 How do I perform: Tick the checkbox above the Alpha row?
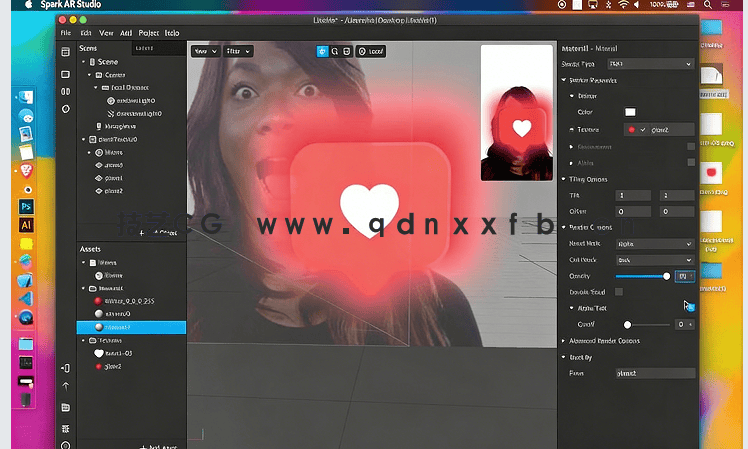click(x=690, y=146)
